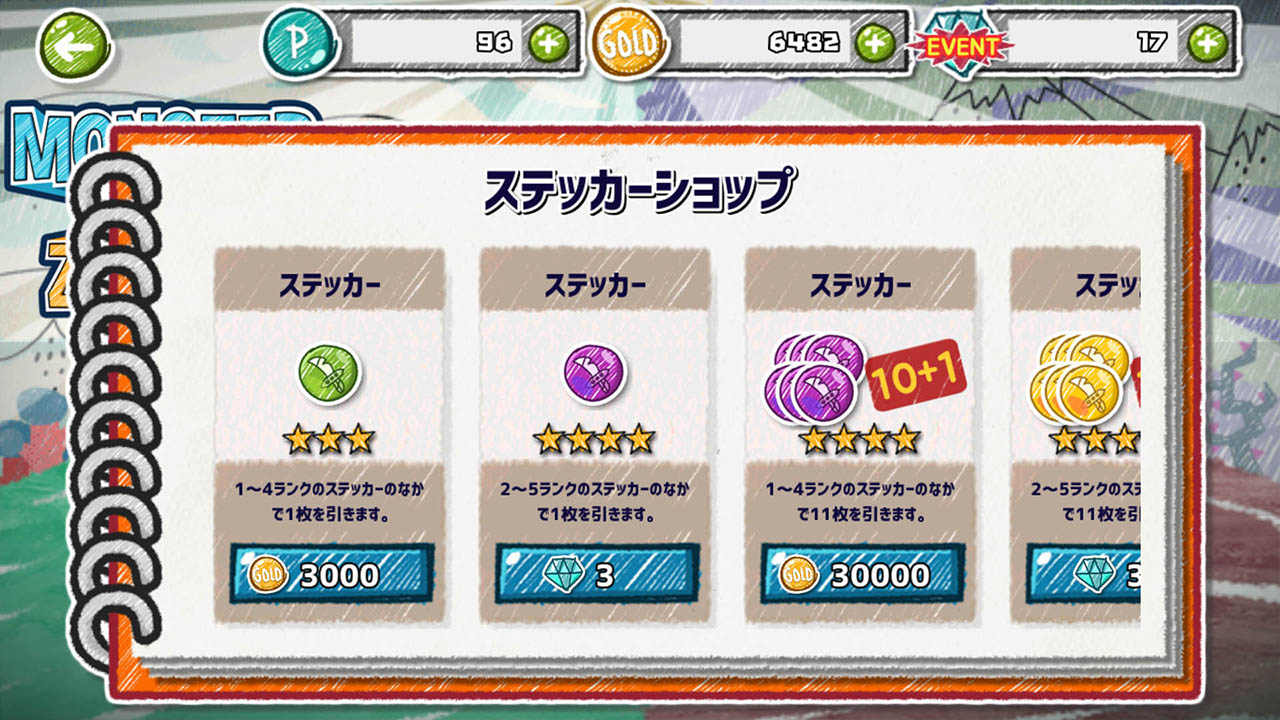Viewport: 1280px width, 720px height.
Task: Tap the green back arrow button
Action: pyautogui.click(x=74, y=45)
